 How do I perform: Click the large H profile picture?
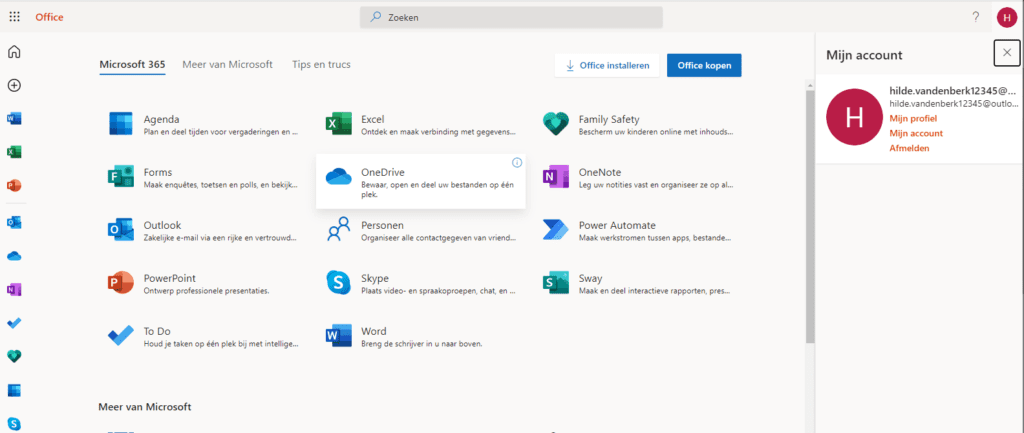pos(854,116)
